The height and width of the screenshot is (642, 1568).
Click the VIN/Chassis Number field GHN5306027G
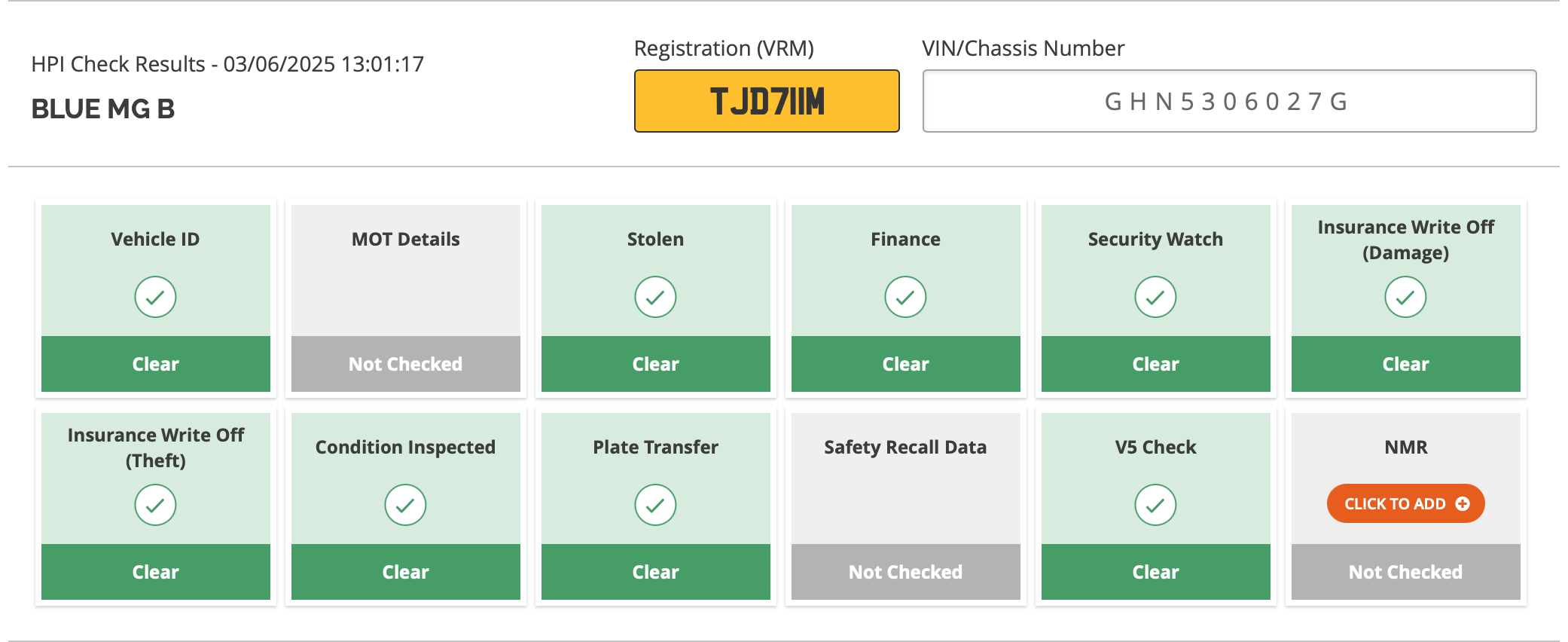click(x=1229, y=101)
